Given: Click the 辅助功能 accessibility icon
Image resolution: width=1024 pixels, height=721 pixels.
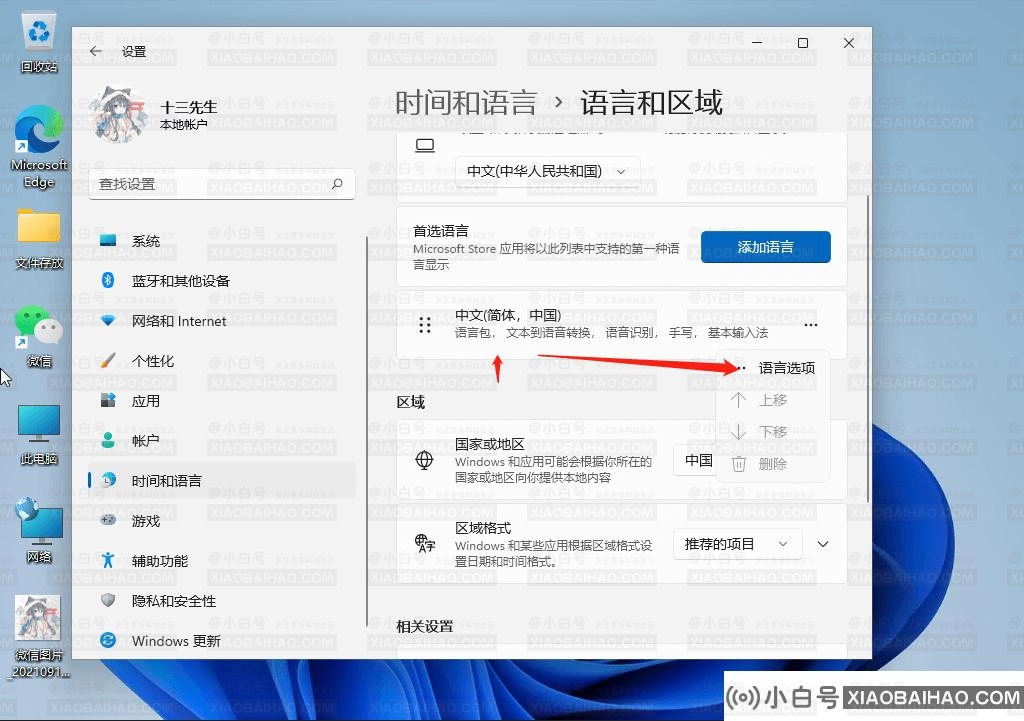Looking at the screenshot, I should click(108, 560).
